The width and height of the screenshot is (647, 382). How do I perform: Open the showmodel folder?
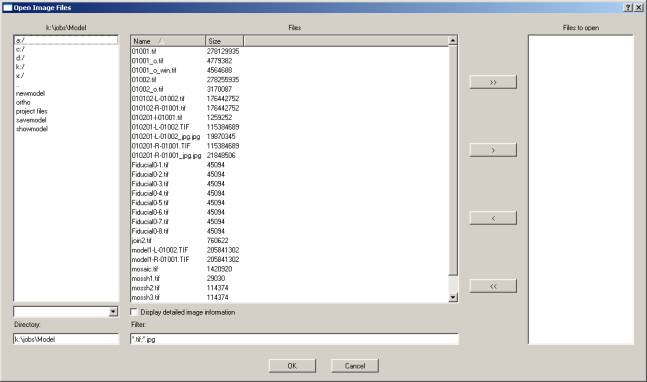pyautogui.click(x=32, y=129)
